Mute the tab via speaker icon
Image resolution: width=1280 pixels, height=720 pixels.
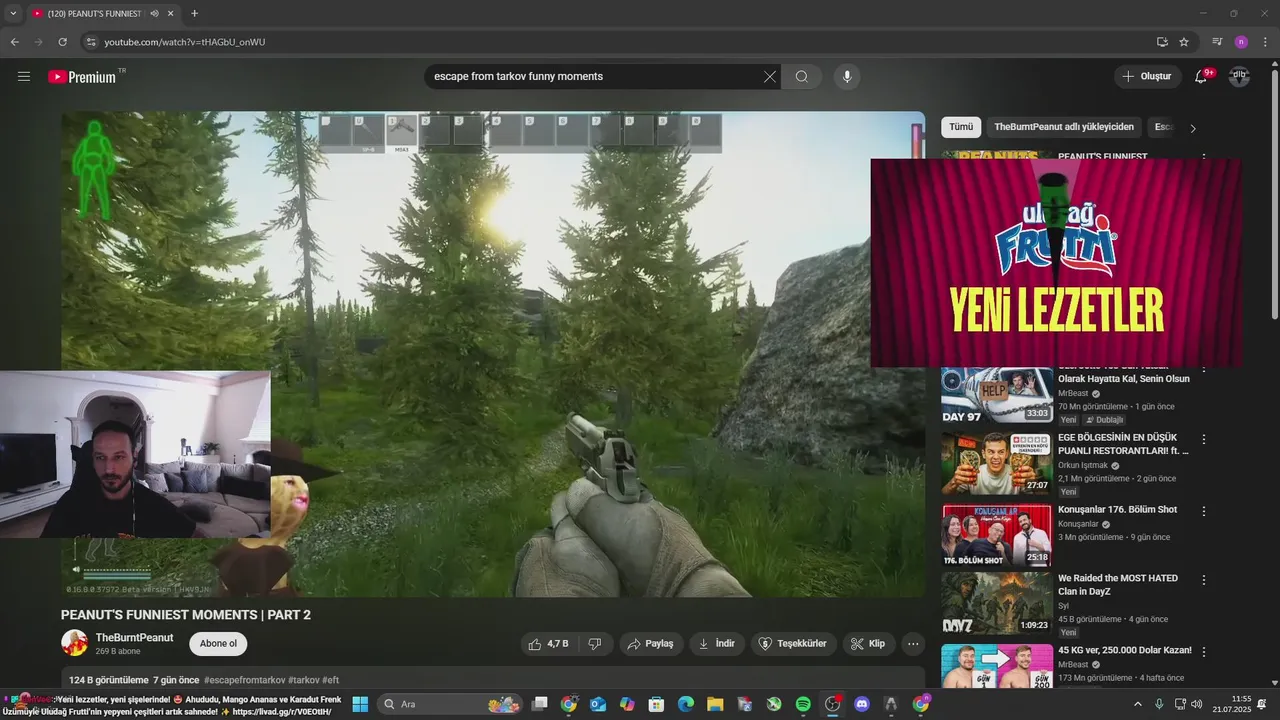(x=154, y=14)
